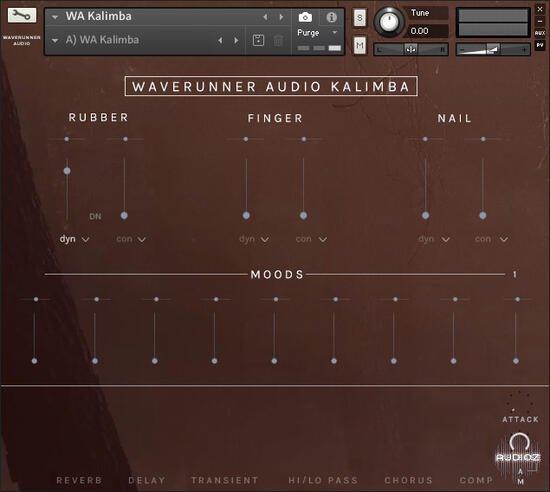Open the TRANSIENT effect tab

tap(225, 480)
